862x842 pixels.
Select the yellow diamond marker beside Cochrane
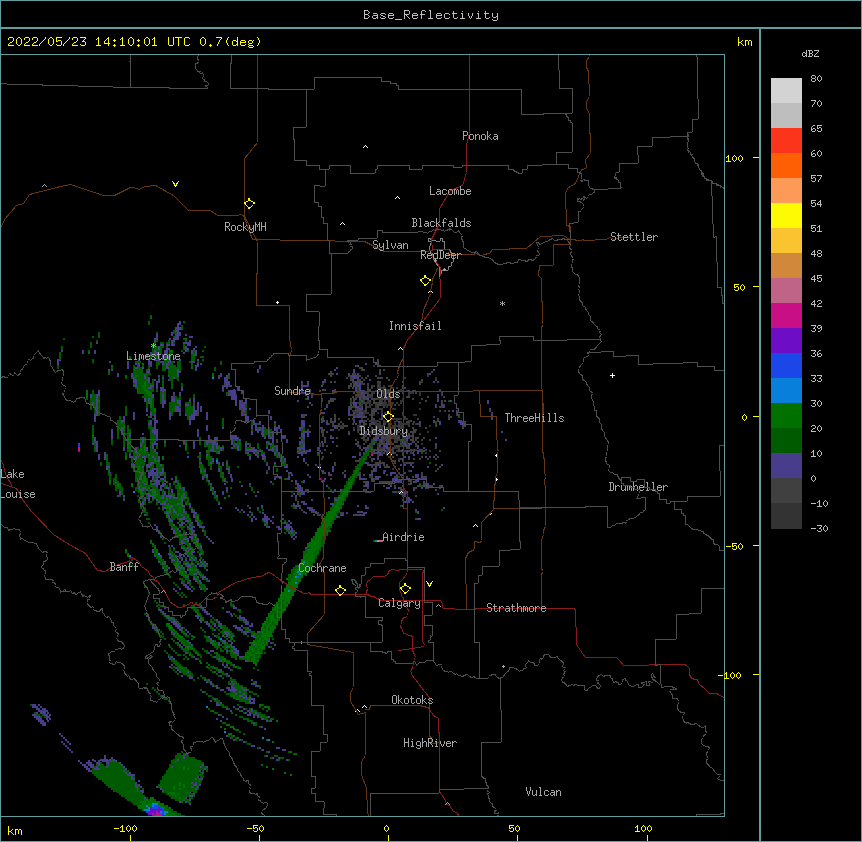click(340, 590)
